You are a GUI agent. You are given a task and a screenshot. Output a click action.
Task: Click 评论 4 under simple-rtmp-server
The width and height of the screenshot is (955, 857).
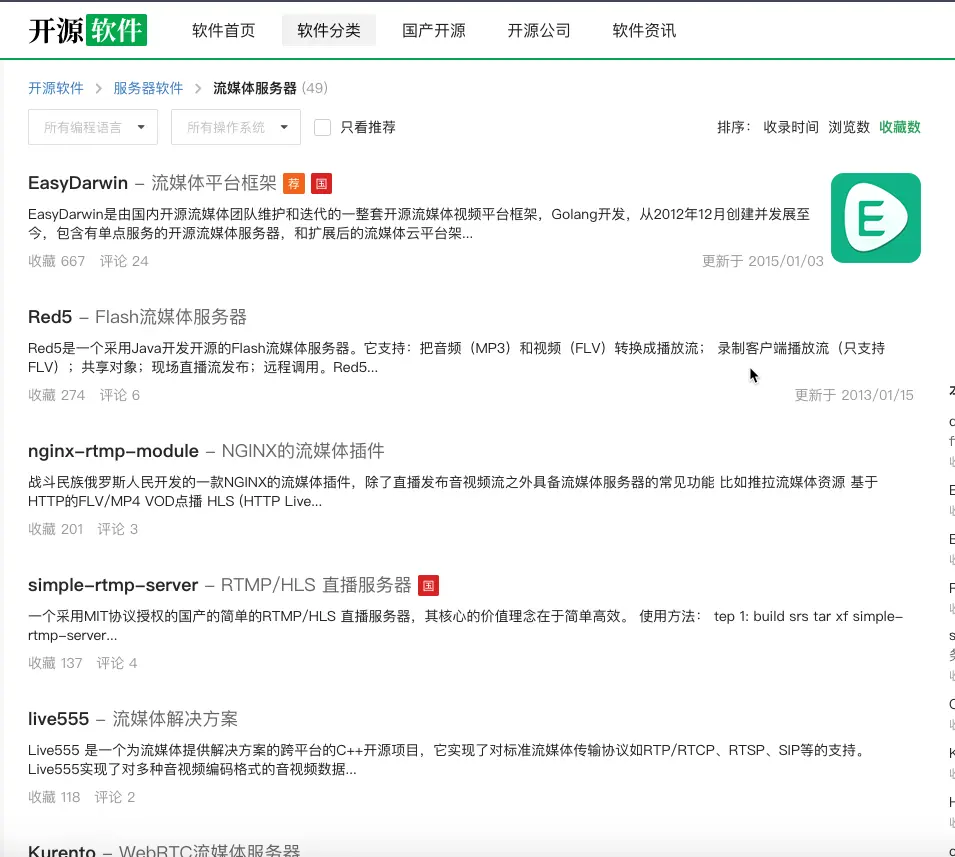coord(117,663)
